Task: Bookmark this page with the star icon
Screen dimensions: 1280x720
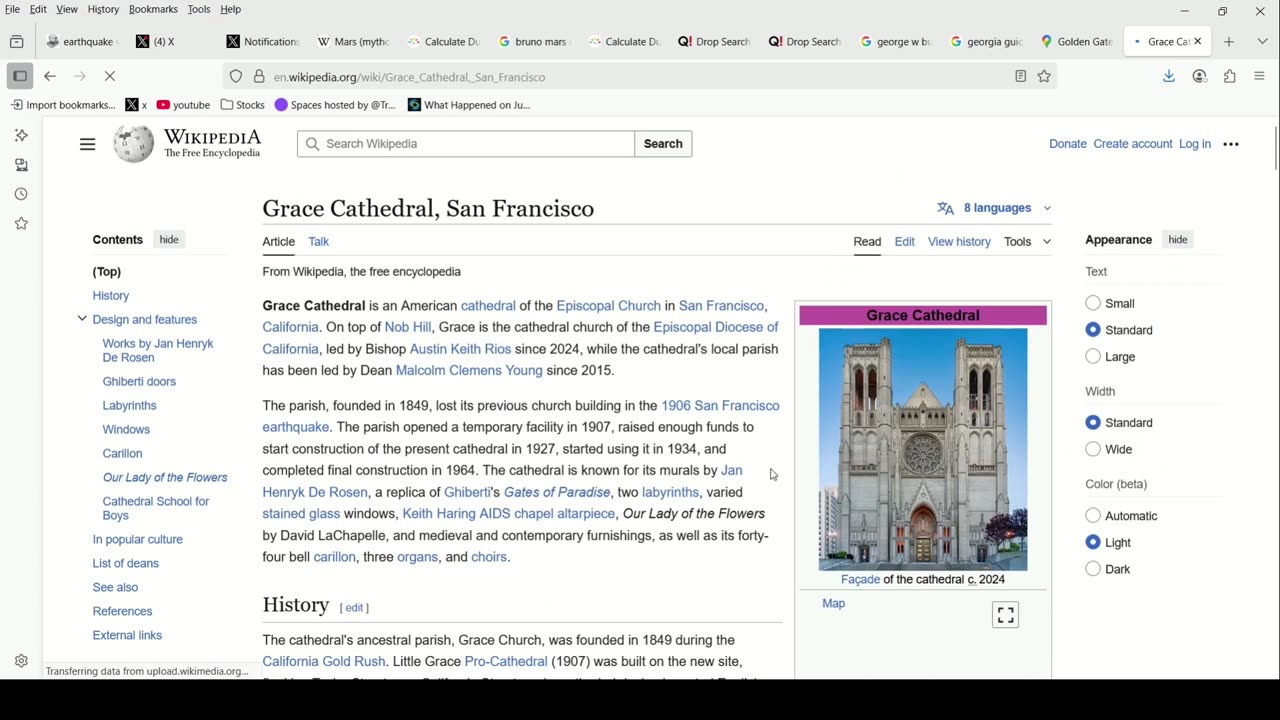Action: tap(1044, 76)
